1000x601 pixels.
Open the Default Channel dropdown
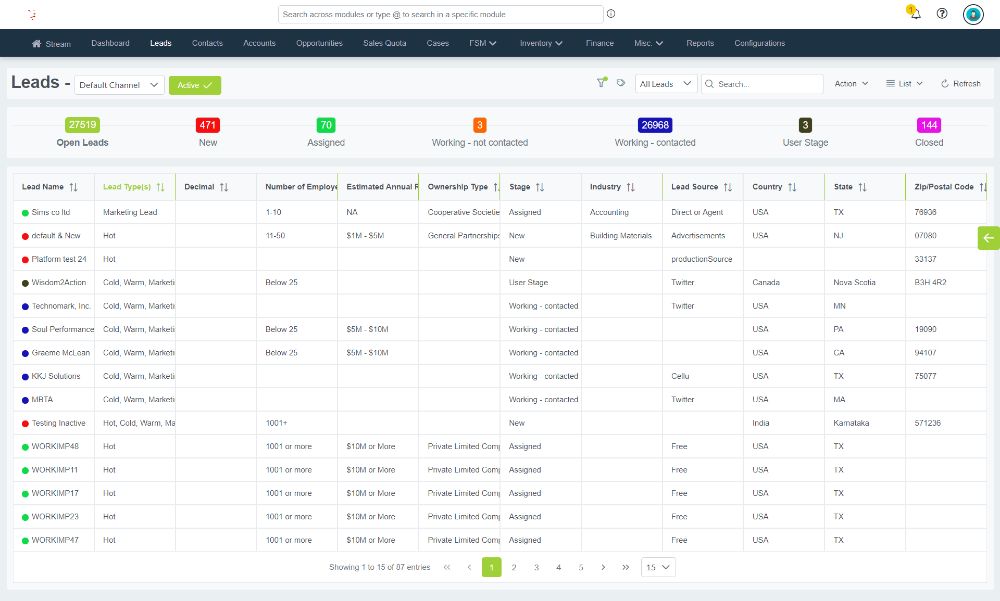click(119, 85)
